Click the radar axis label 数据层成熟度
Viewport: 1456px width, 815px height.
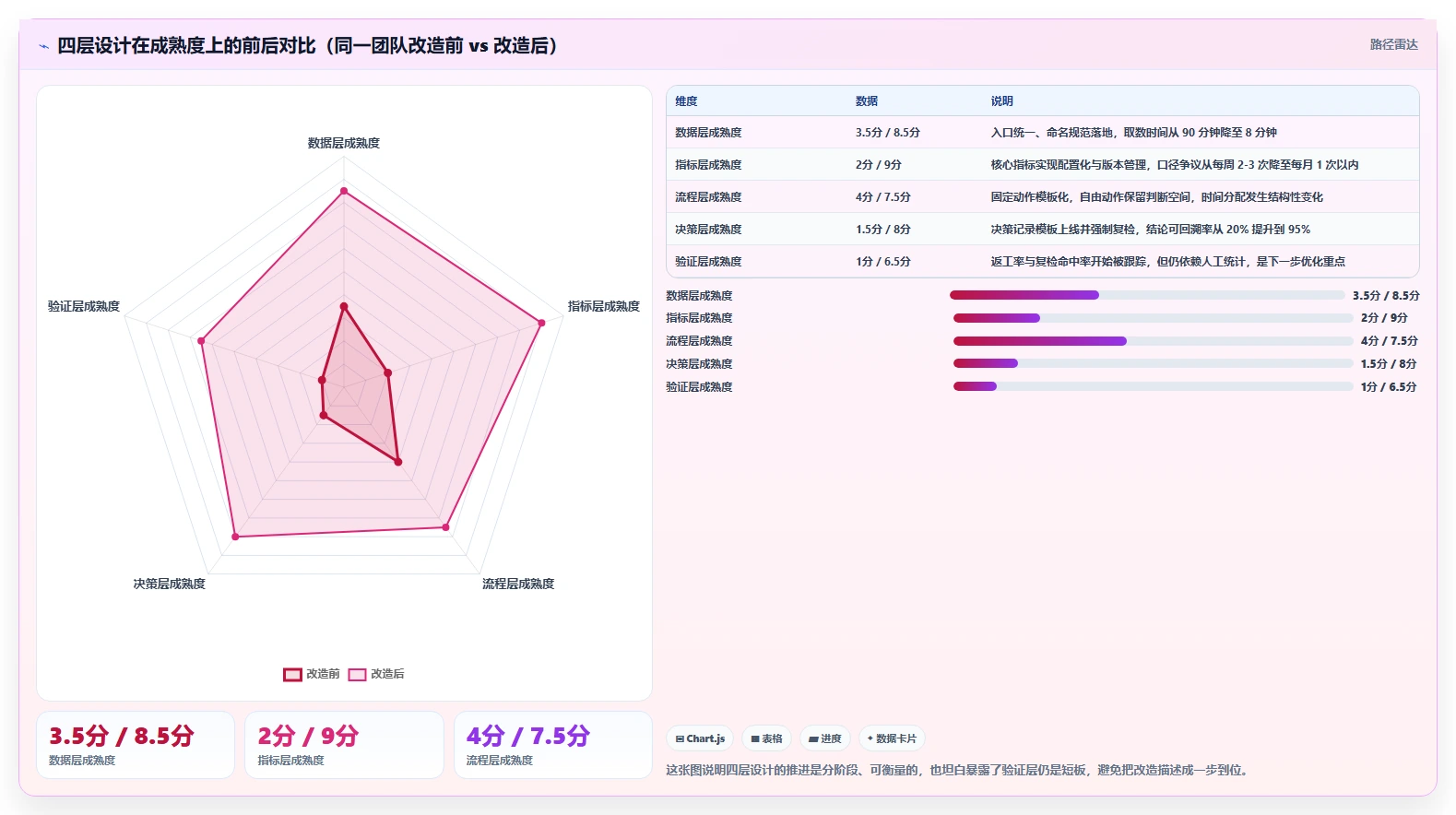pos(344,143)
